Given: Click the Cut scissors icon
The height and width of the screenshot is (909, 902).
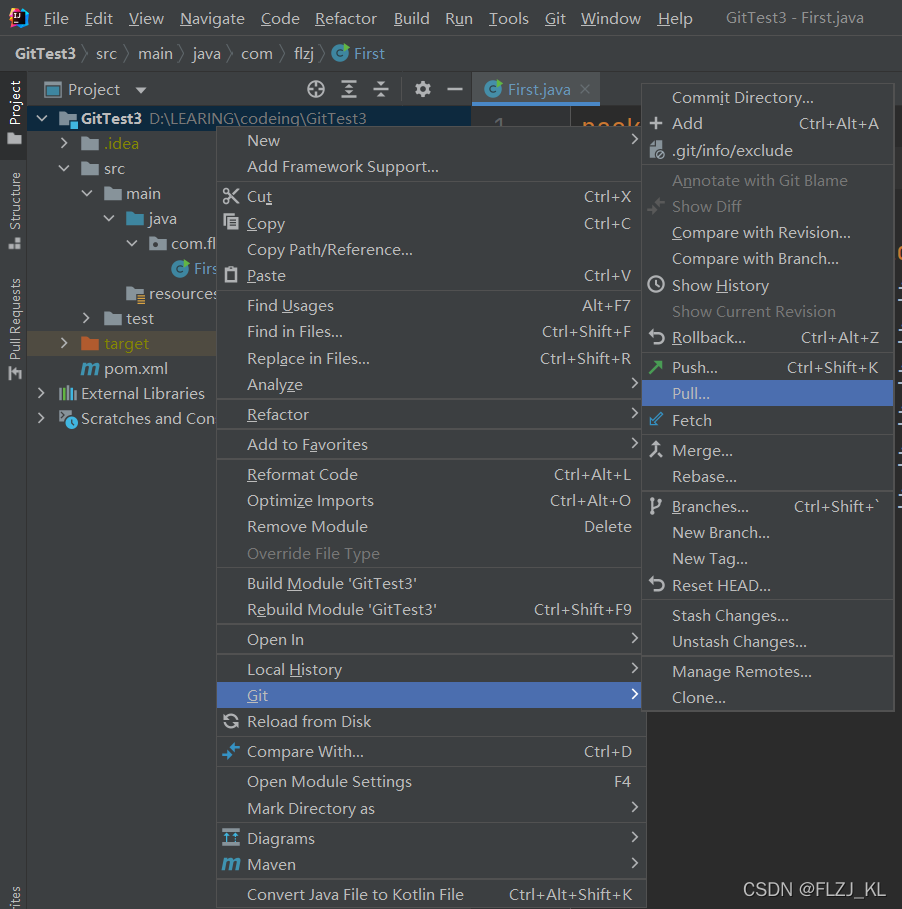Looking at the screenshot, I should [231, 197].
